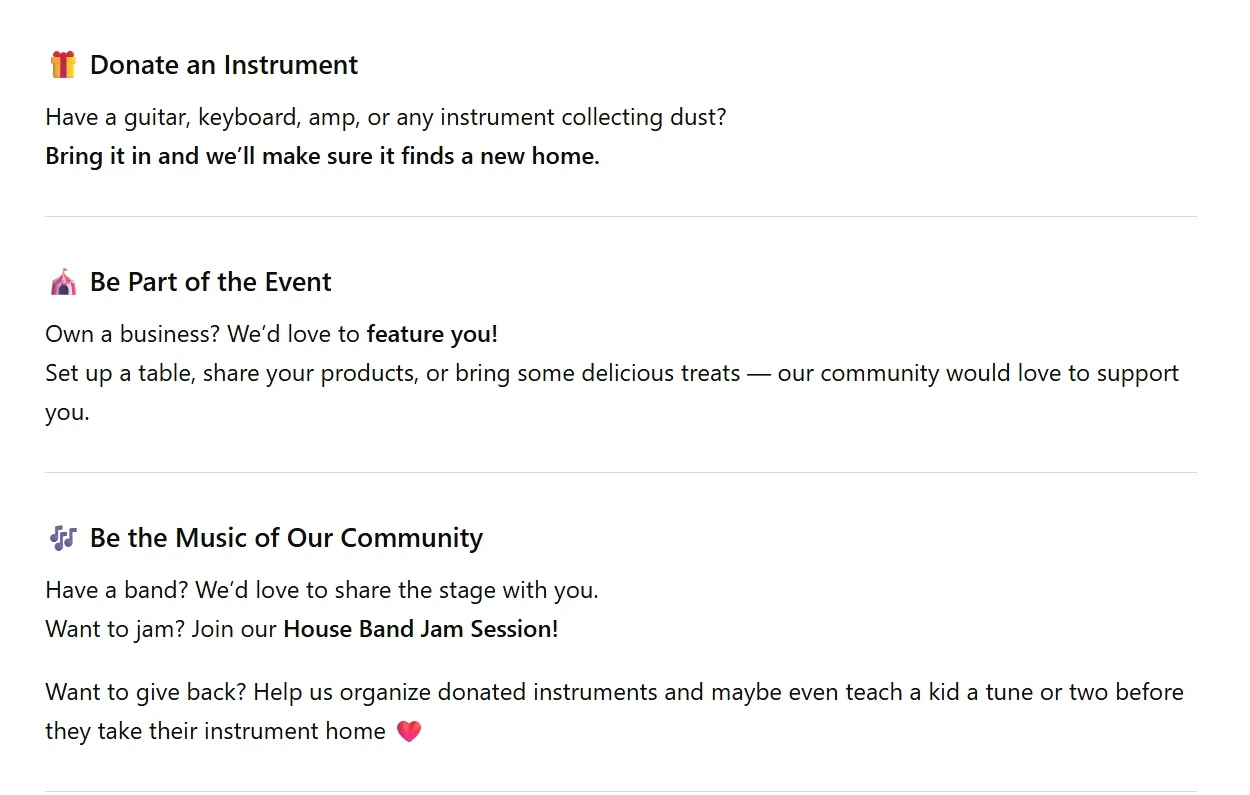Click the gift icon beside Donate an Instrument
The height and width of the screenshot is (795, 1250).
point(63,65)
